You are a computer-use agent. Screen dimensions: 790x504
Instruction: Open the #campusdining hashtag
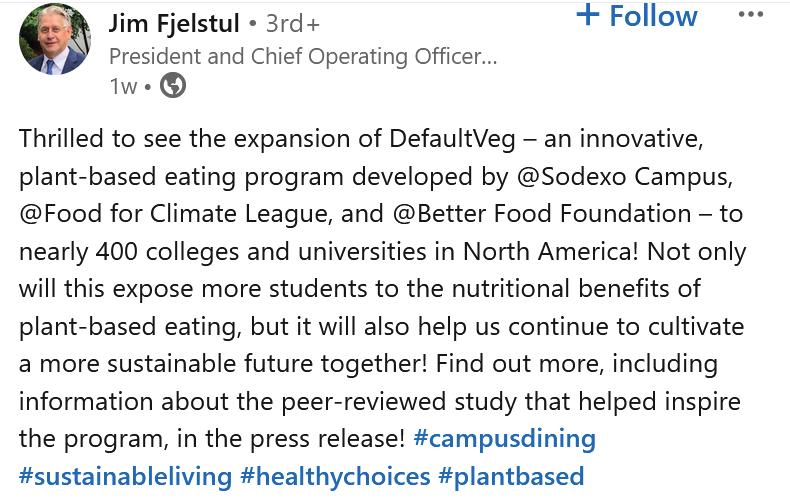point(504,438)
